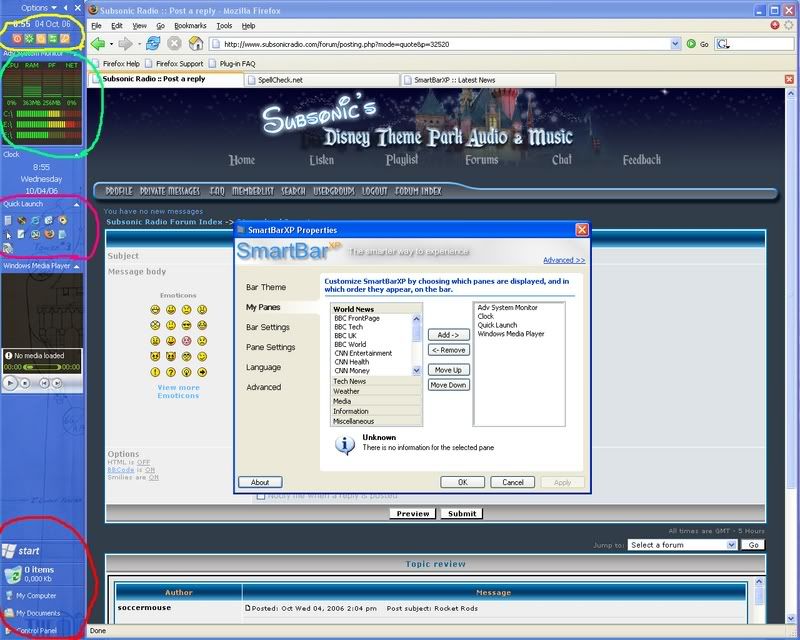Click the green Go button beside the address bar
The width and height of the screenshot is (800, 640).
[x=697, y=44]
